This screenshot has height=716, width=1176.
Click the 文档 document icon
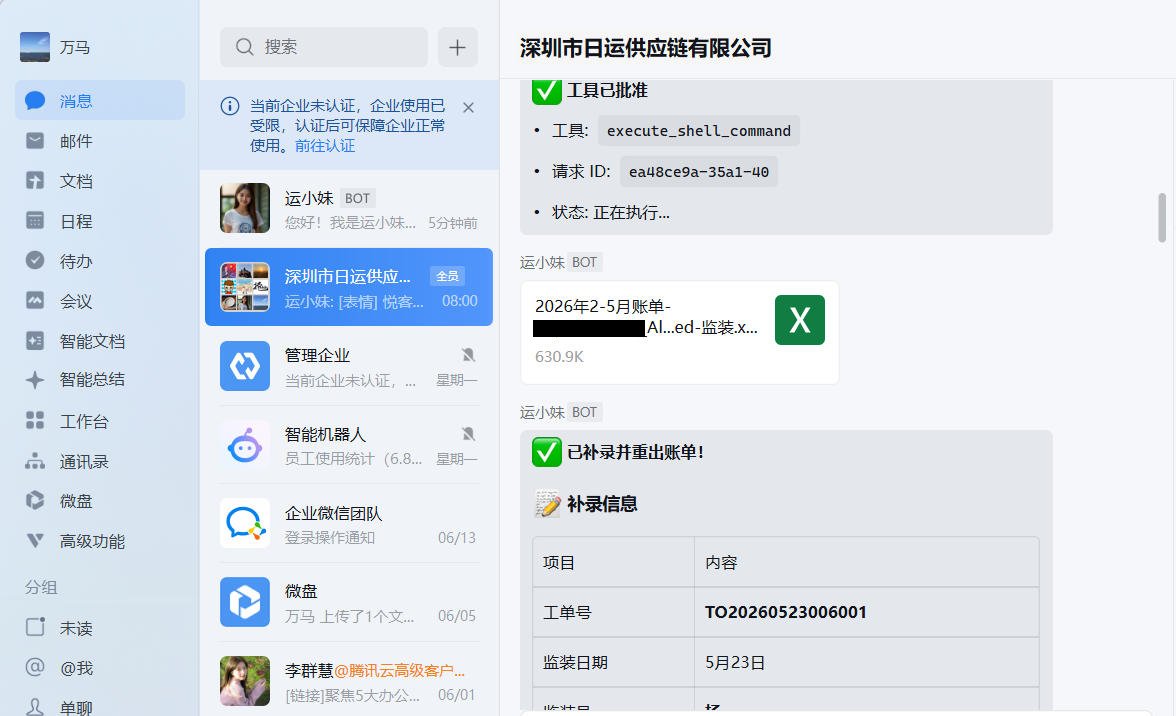(x=35, y=180)
